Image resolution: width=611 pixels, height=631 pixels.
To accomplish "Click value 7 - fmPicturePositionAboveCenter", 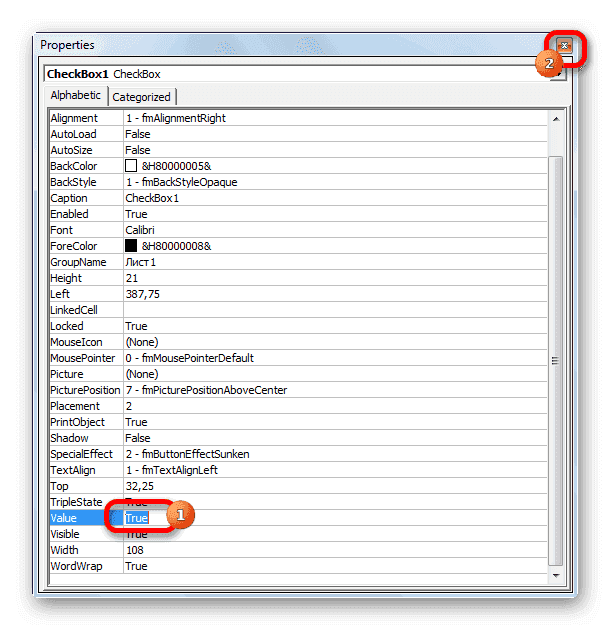I will pos(206,390).
